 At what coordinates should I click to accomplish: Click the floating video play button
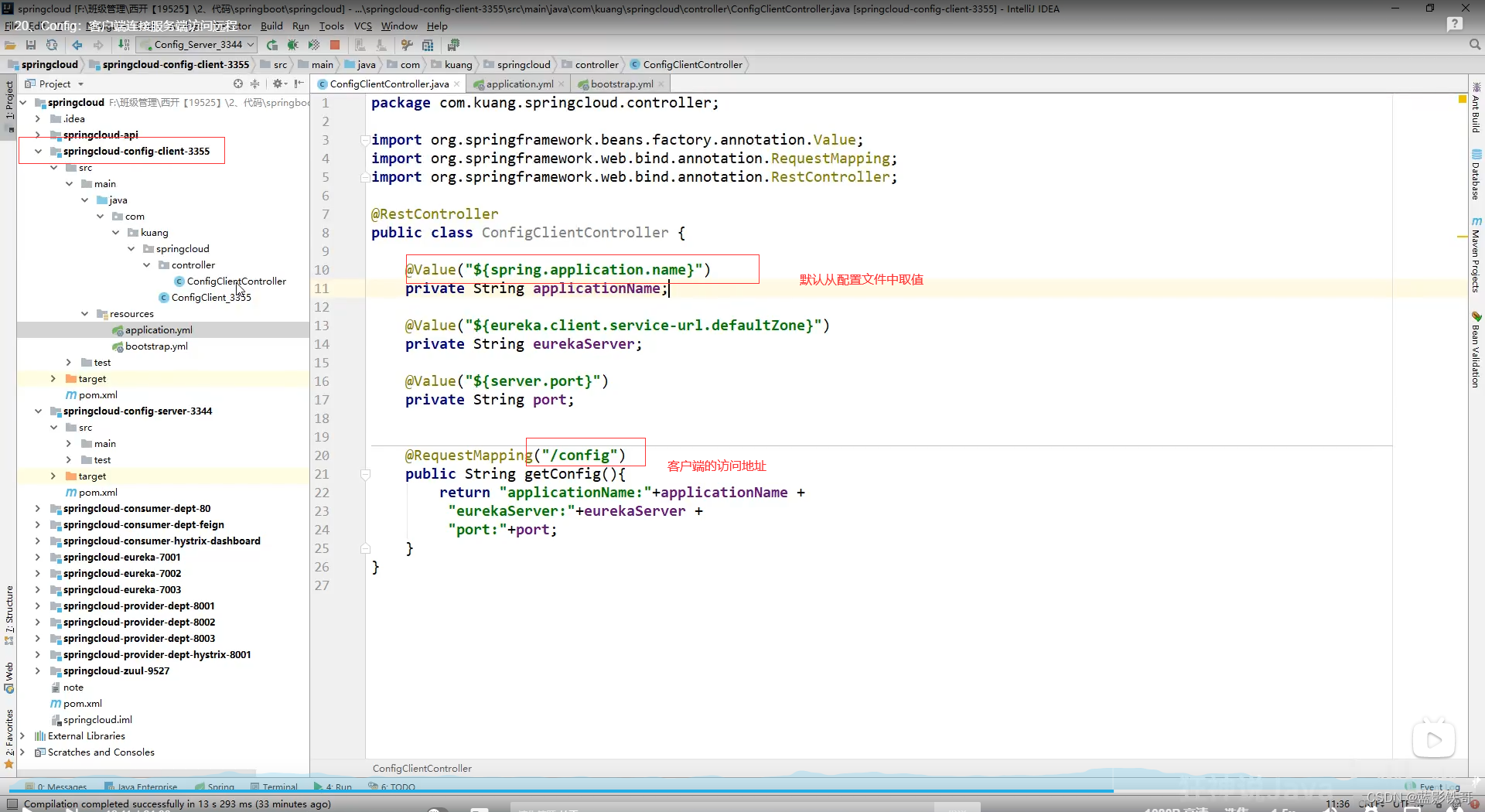pyautogui.click(x=1434, y=739)
